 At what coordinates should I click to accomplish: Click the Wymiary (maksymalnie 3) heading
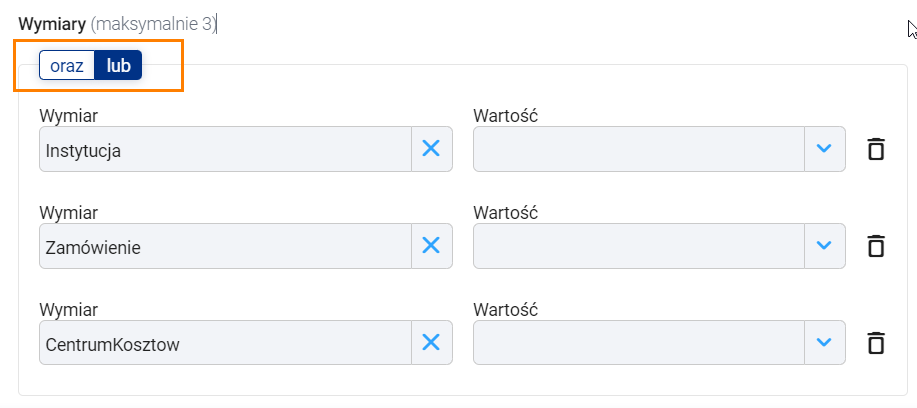(x=118, y=25)
